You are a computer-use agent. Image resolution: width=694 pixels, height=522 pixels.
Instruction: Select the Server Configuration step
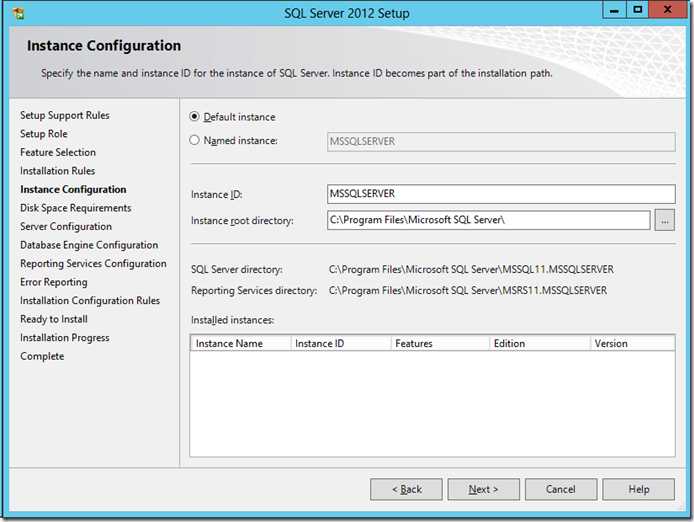tap(66, 227)
